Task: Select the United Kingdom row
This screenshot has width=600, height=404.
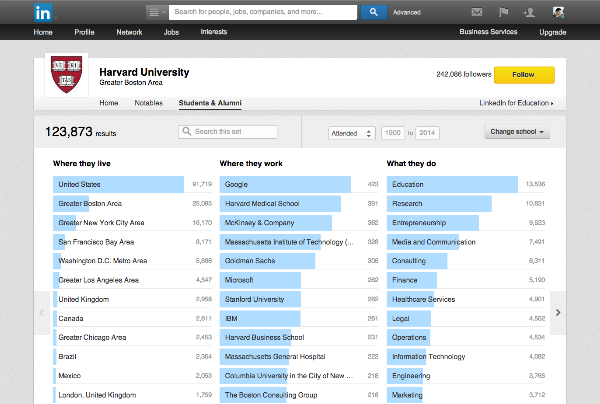Action: pos(132,299)
